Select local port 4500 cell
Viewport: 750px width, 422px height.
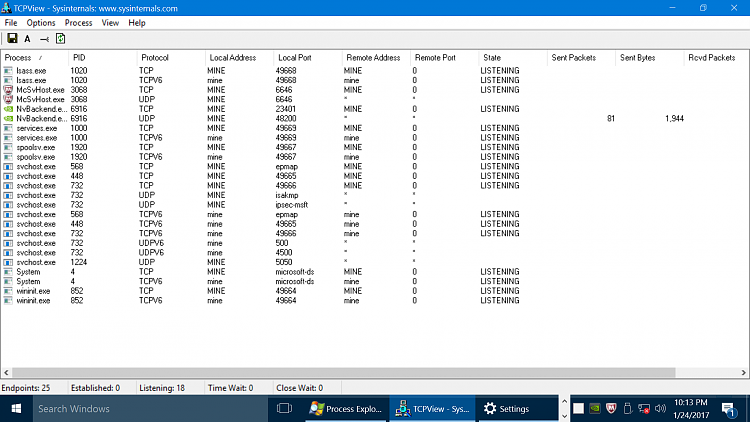[x=284, y=253]
